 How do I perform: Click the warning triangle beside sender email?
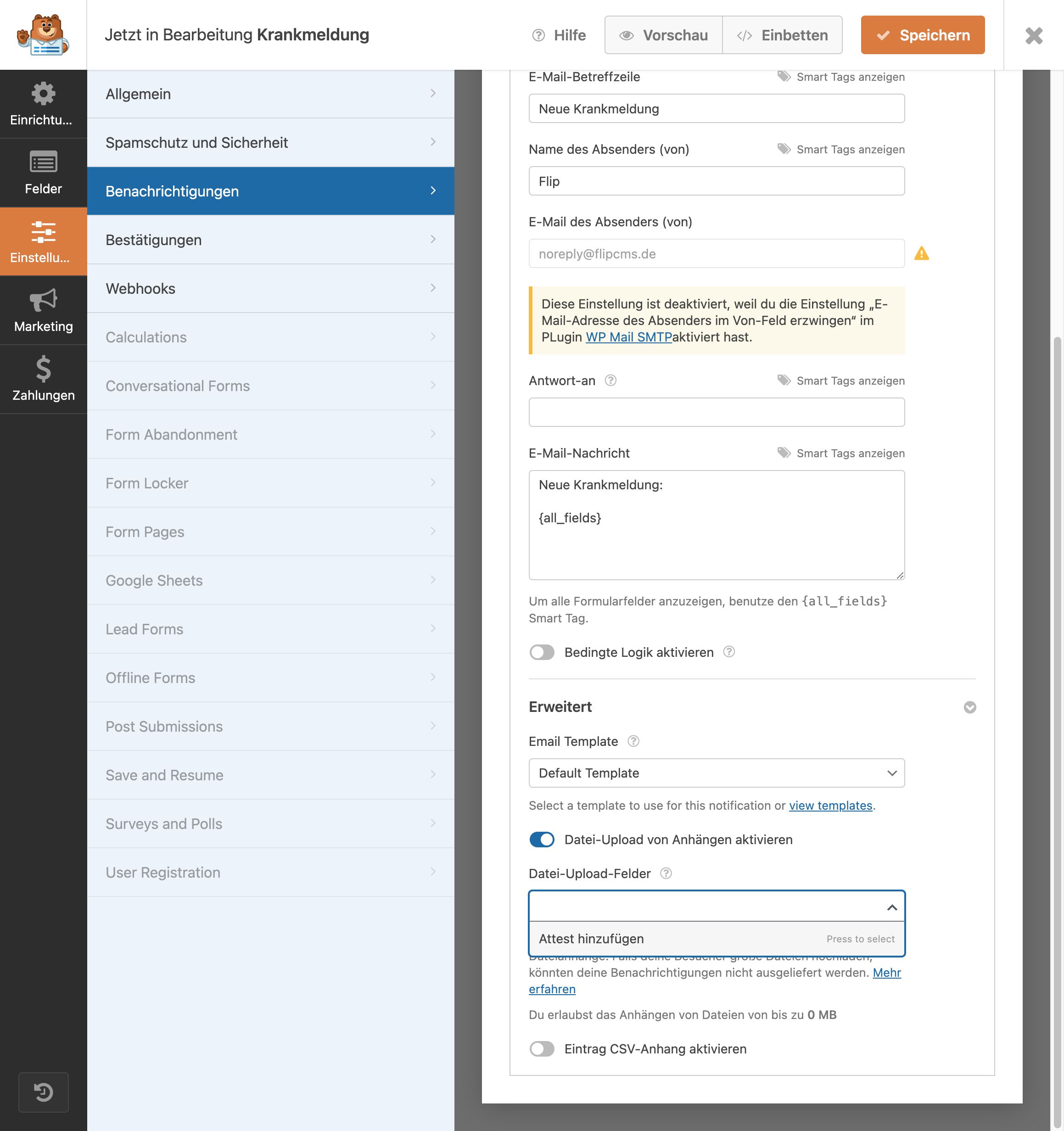(x=921, y=253)
